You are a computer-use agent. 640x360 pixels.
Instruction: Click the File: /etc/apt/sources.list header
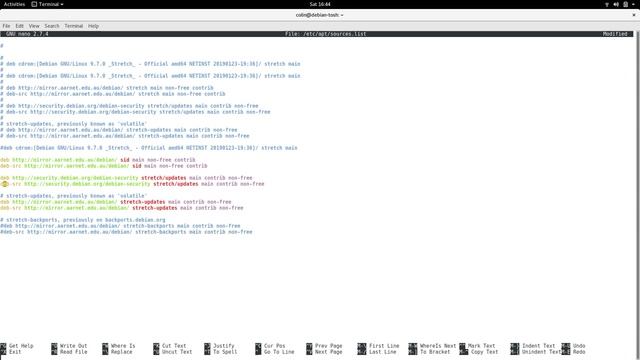[x=325, y=34]
